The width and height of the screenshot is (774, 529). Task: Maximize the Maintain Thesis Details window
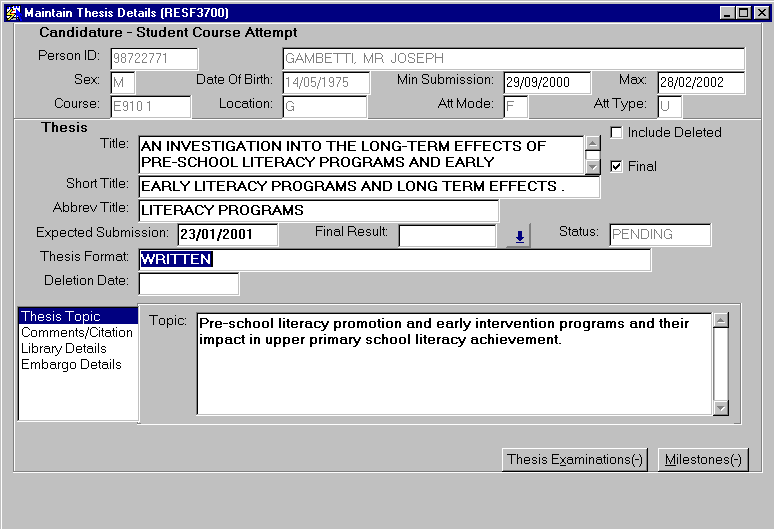click(742, 12)
